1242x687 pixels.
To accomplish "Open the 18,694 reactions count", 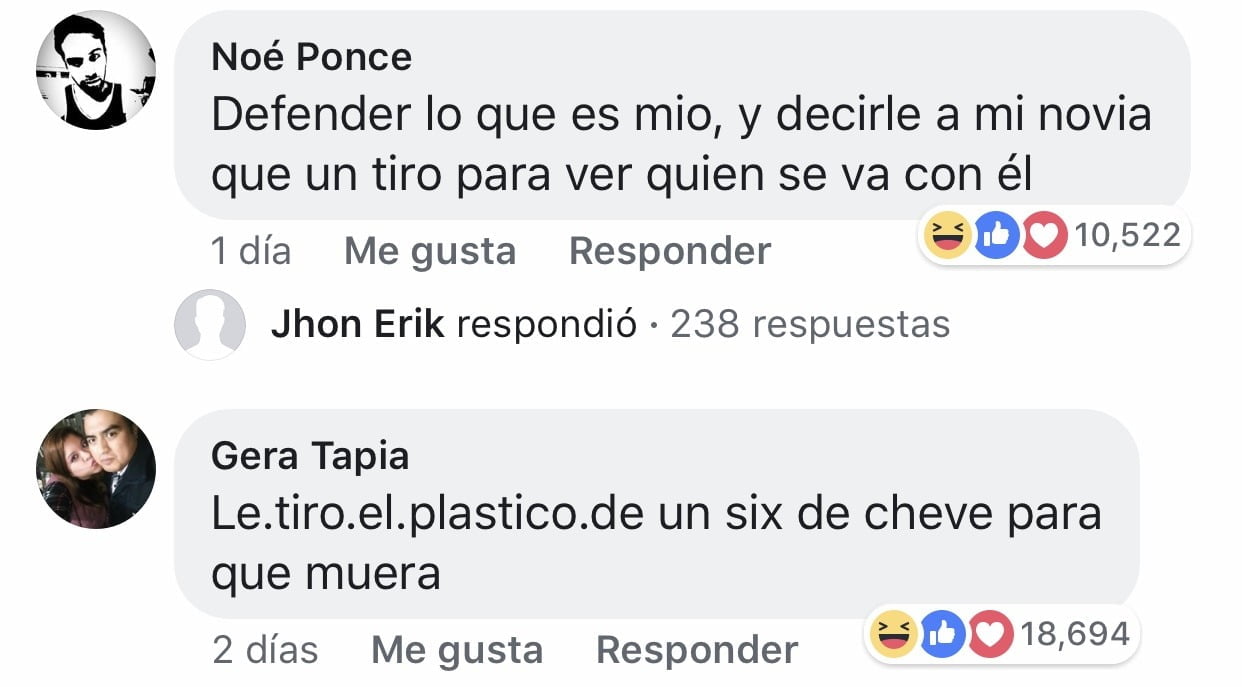I will click(1074, 634).
